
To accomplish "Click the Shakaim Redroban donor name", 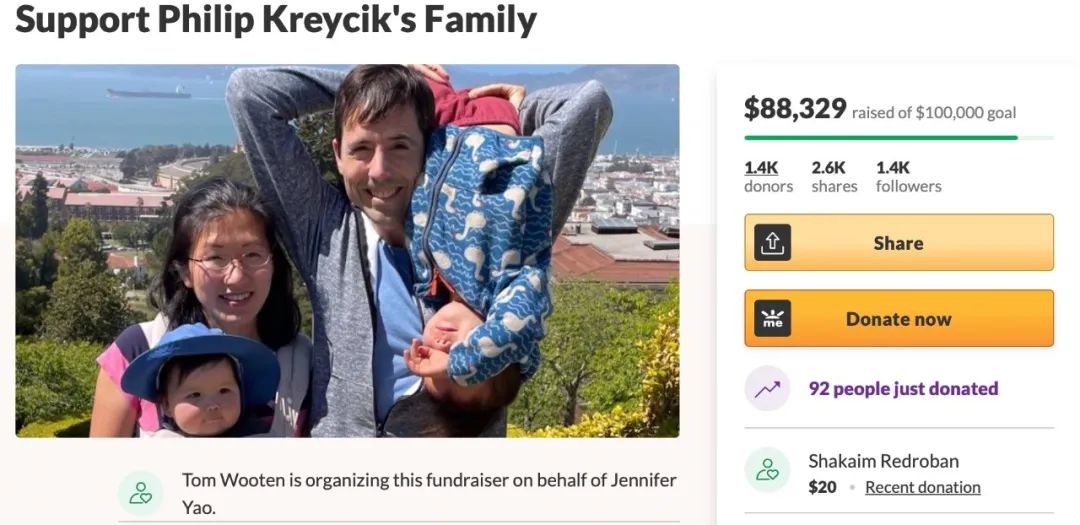I will pos(883,461).
